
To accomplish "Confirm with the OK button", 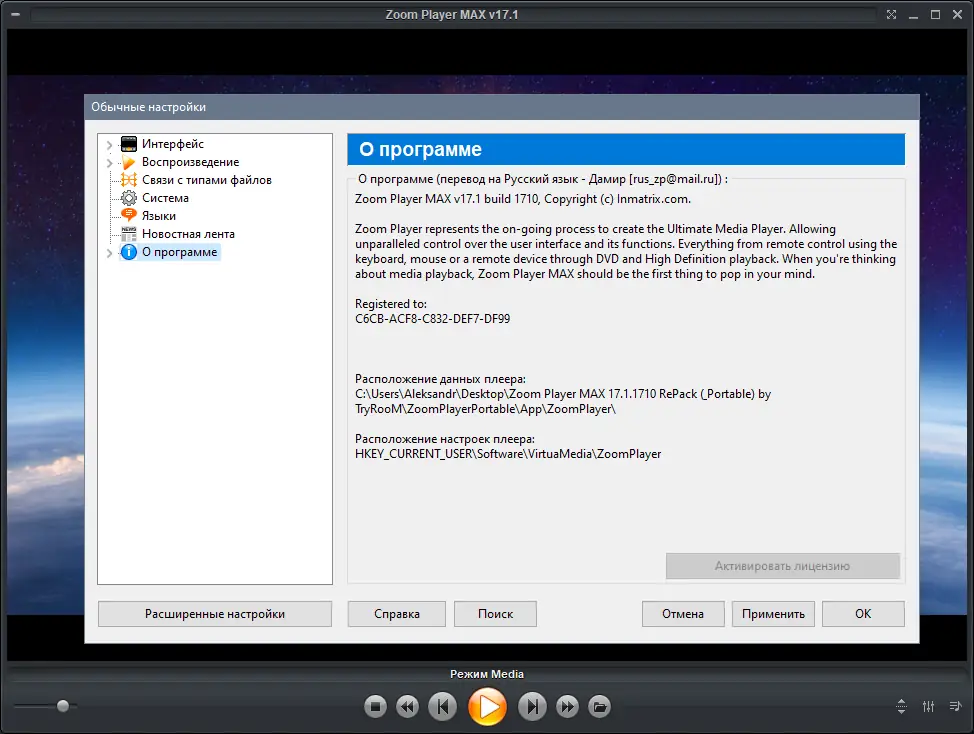I will point(863,614).
